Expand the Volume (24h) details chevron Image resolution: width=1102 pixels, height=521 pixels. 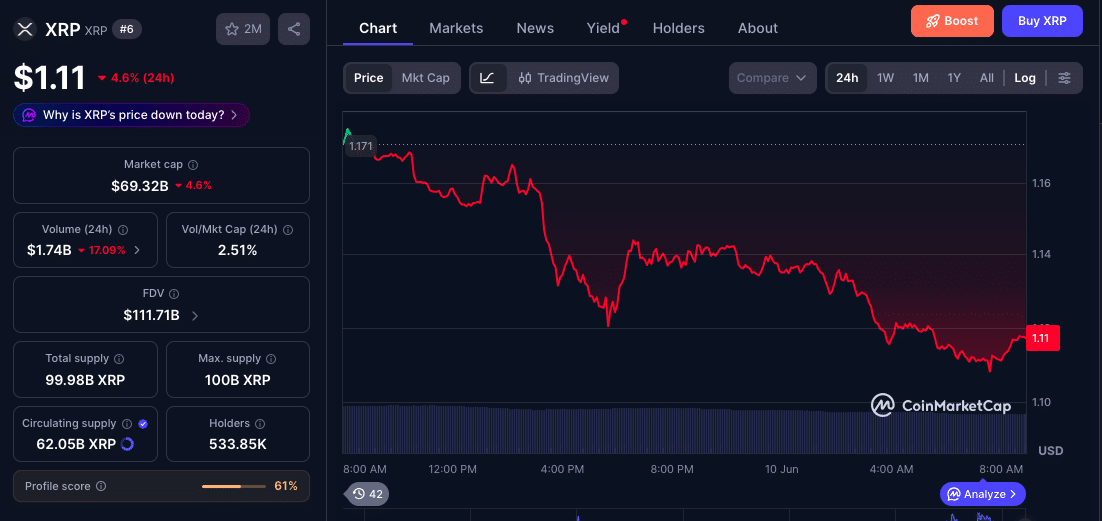click(x=137, y=250)
